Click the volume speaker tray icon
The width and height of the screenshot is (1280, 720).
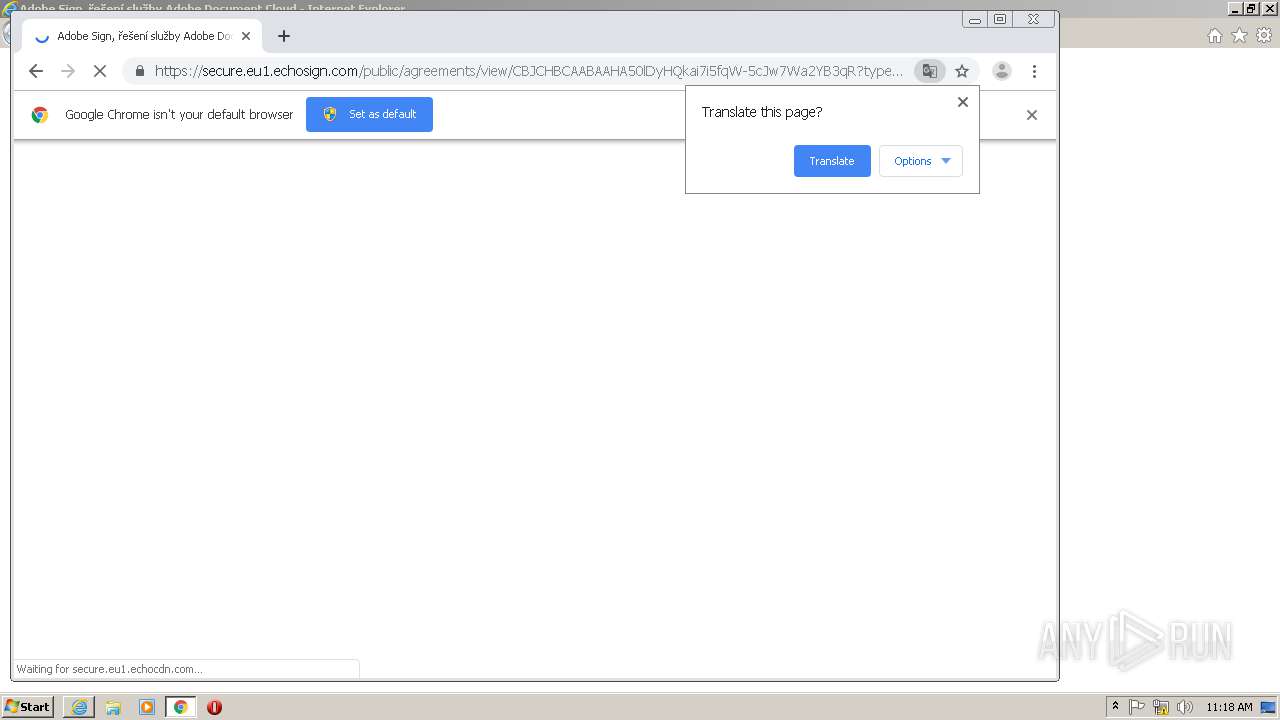pyautogui.click(x=1185, y=707)
